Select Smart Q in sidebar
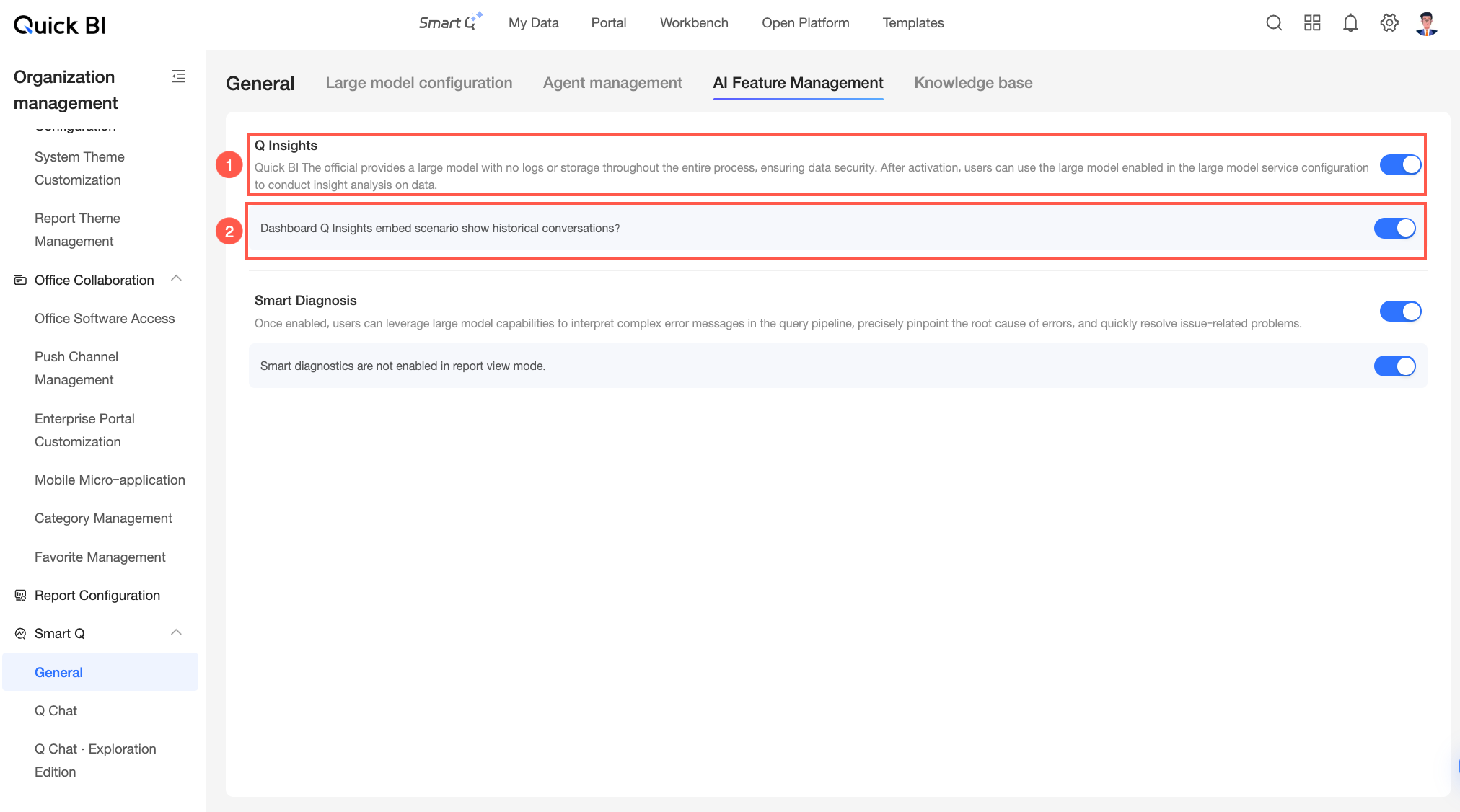Viewport: 1460px width, 812px height. [x=60, y=633]
